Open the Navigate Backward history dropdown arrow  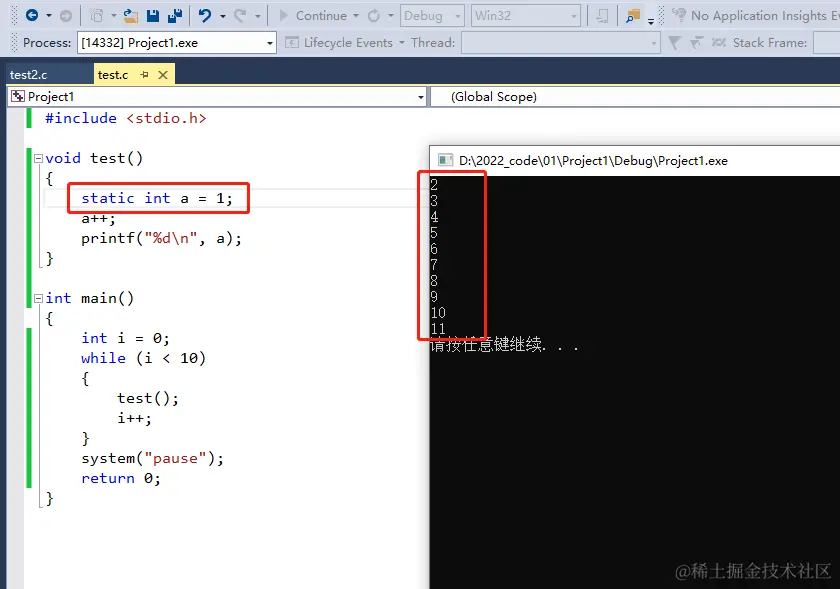(49, 16)
